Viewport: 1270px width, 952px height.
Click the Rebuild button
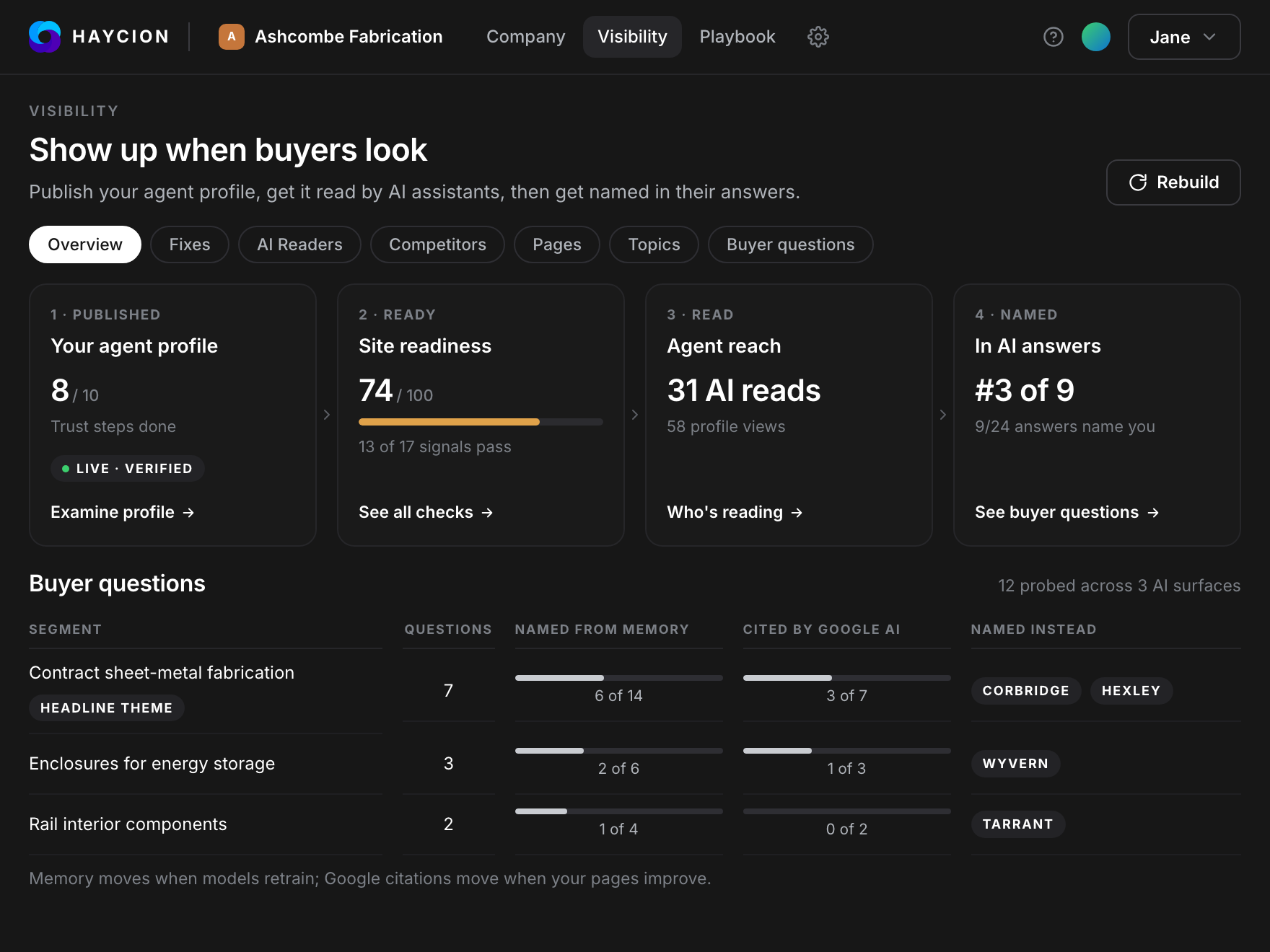pyautogui.click(x=1173, y=182)
